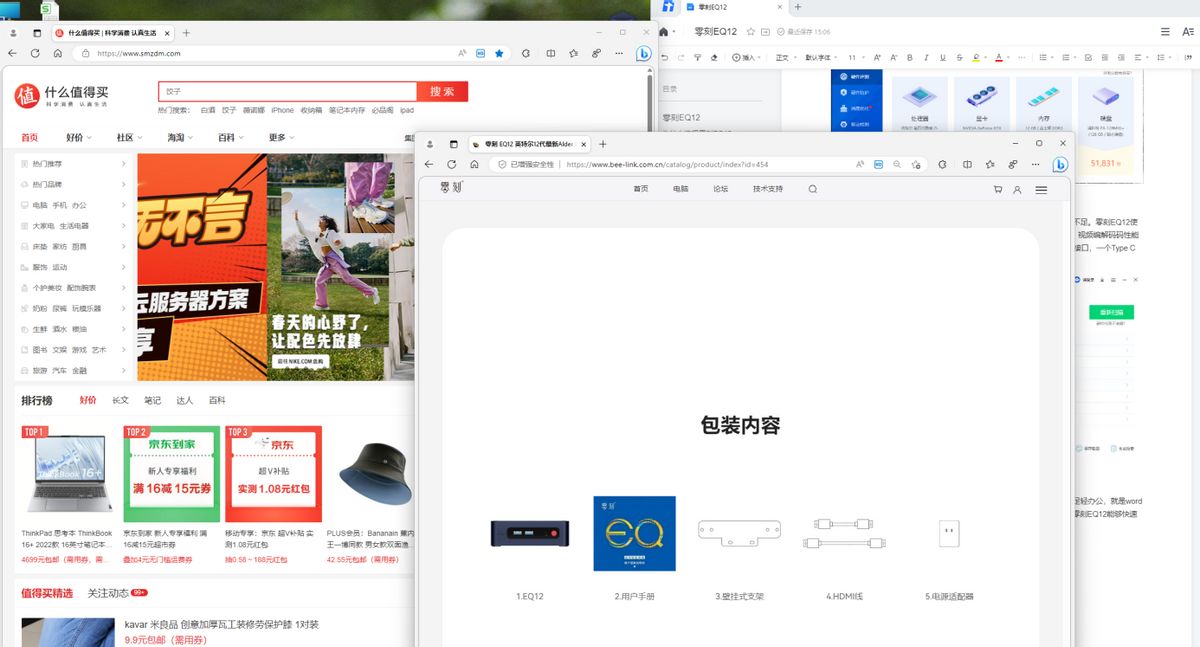Viewport: 1200px width, 647px height.
Task: Expand the 更多 menu on smzdm
Action: (282, 138)
